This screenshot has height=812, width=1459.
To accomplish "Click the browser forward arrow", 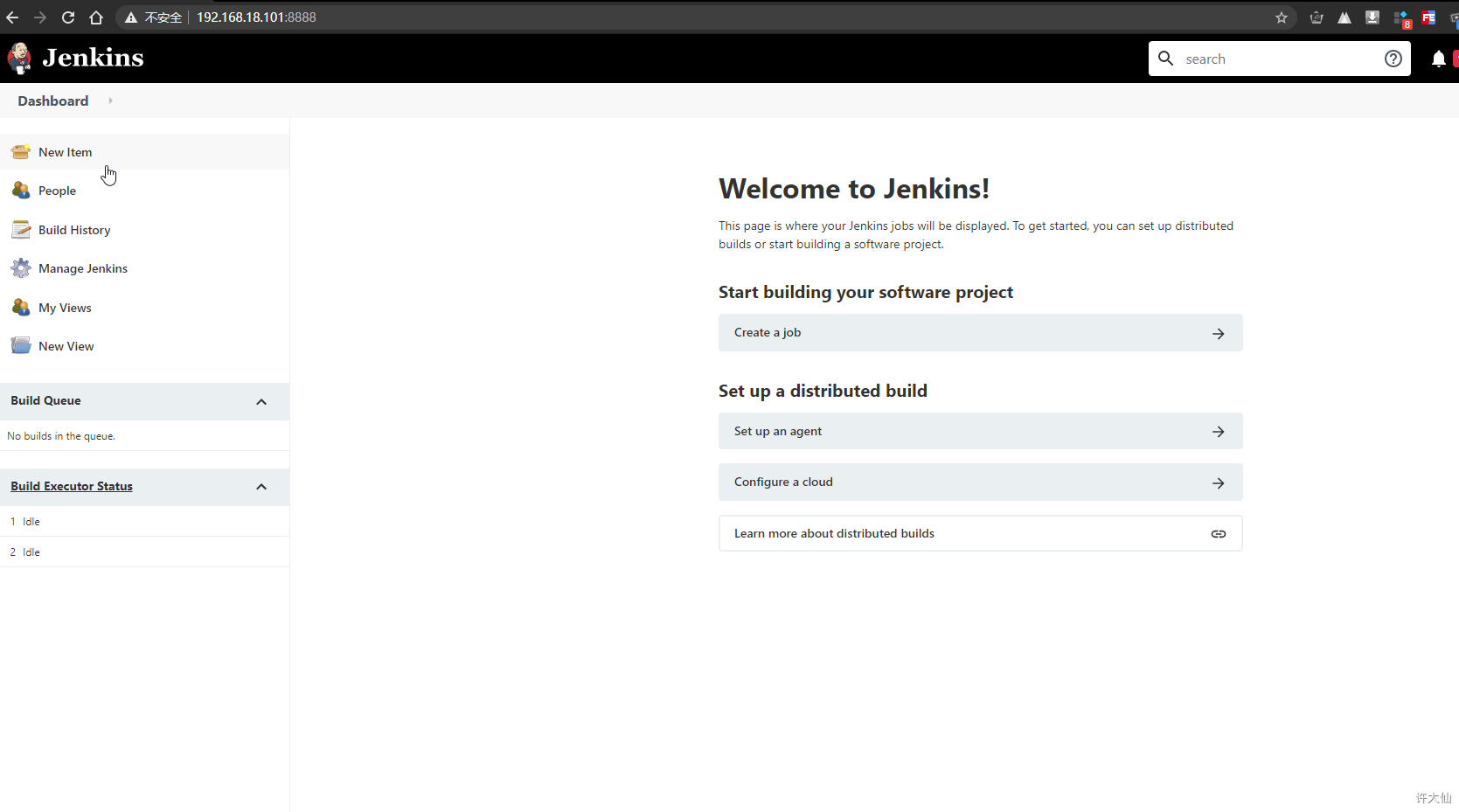I will click(40, 17).
